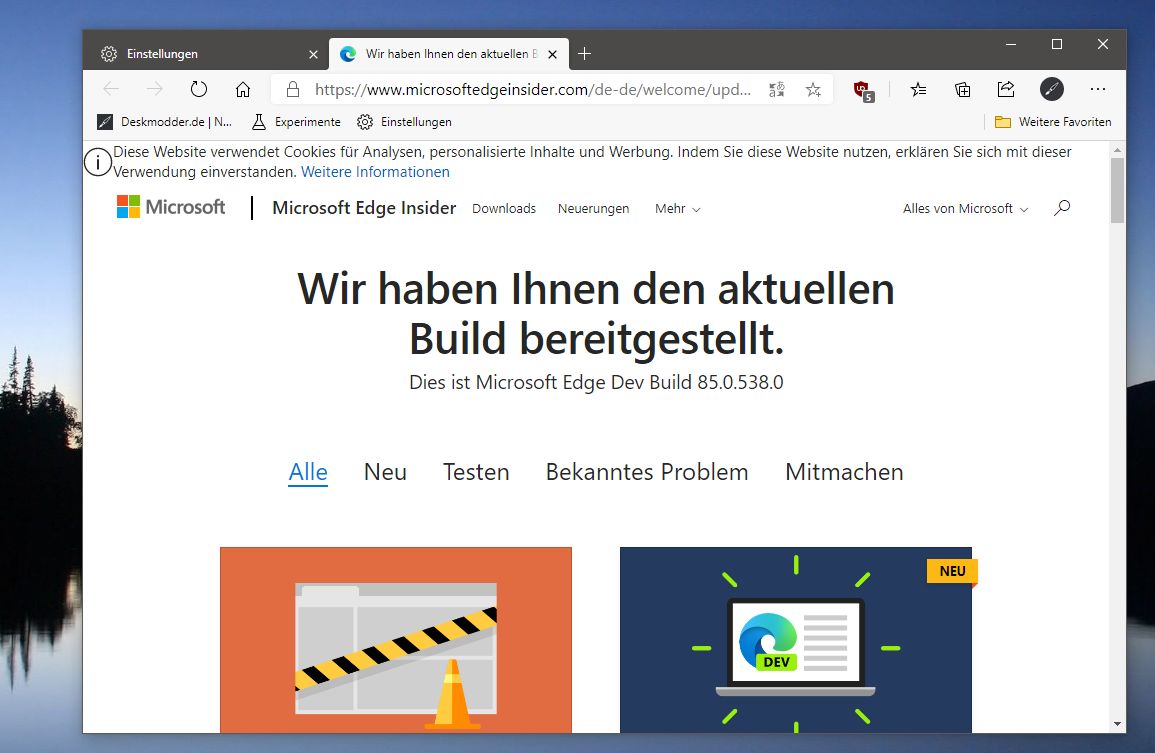Open the Neuerungen menu item
The height and width of the screenshot is (753, 1155).
(x=594, y=209)
